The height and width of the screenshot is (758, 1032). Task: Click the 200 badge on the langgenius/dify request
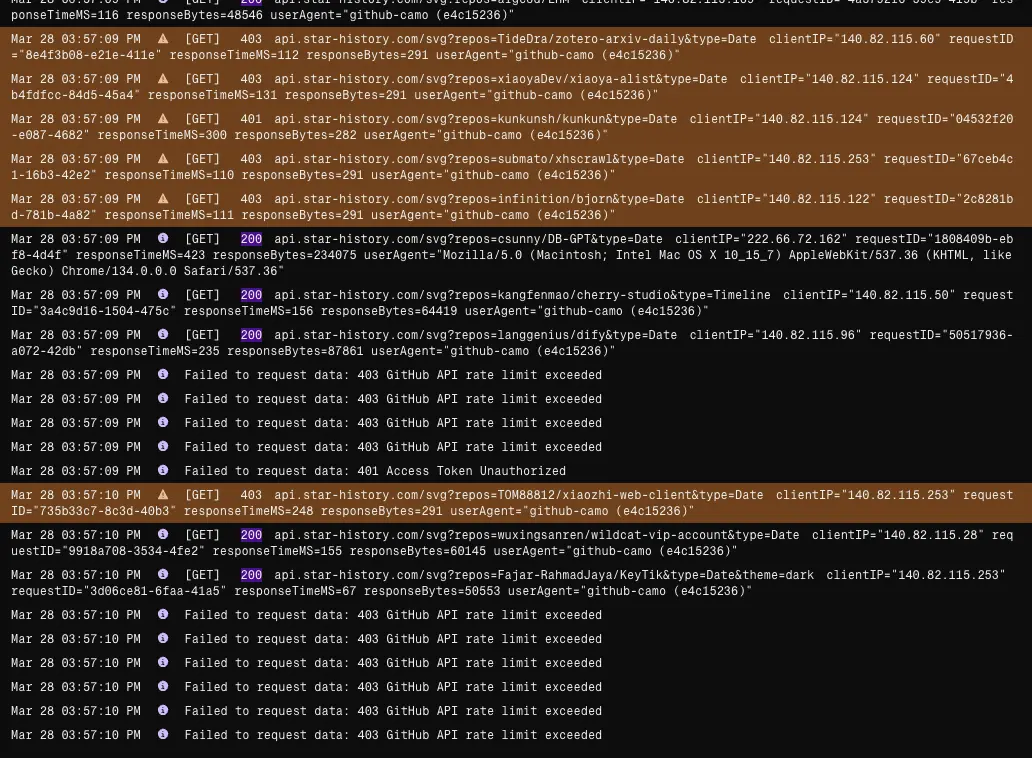(251, 335)
